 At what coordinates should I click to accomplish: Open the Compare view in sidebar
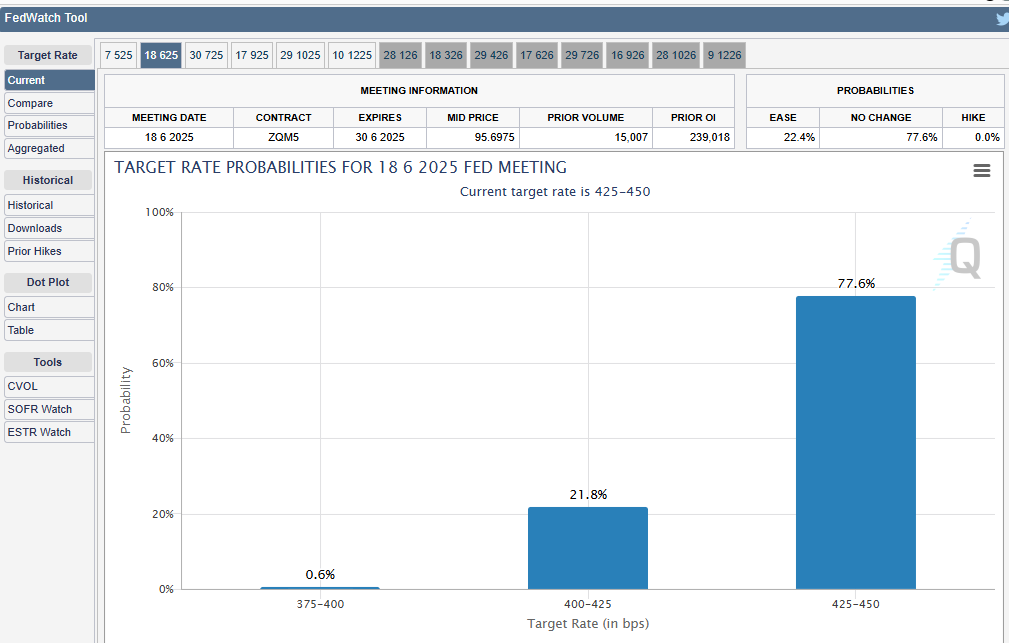[x=30, y=103]
